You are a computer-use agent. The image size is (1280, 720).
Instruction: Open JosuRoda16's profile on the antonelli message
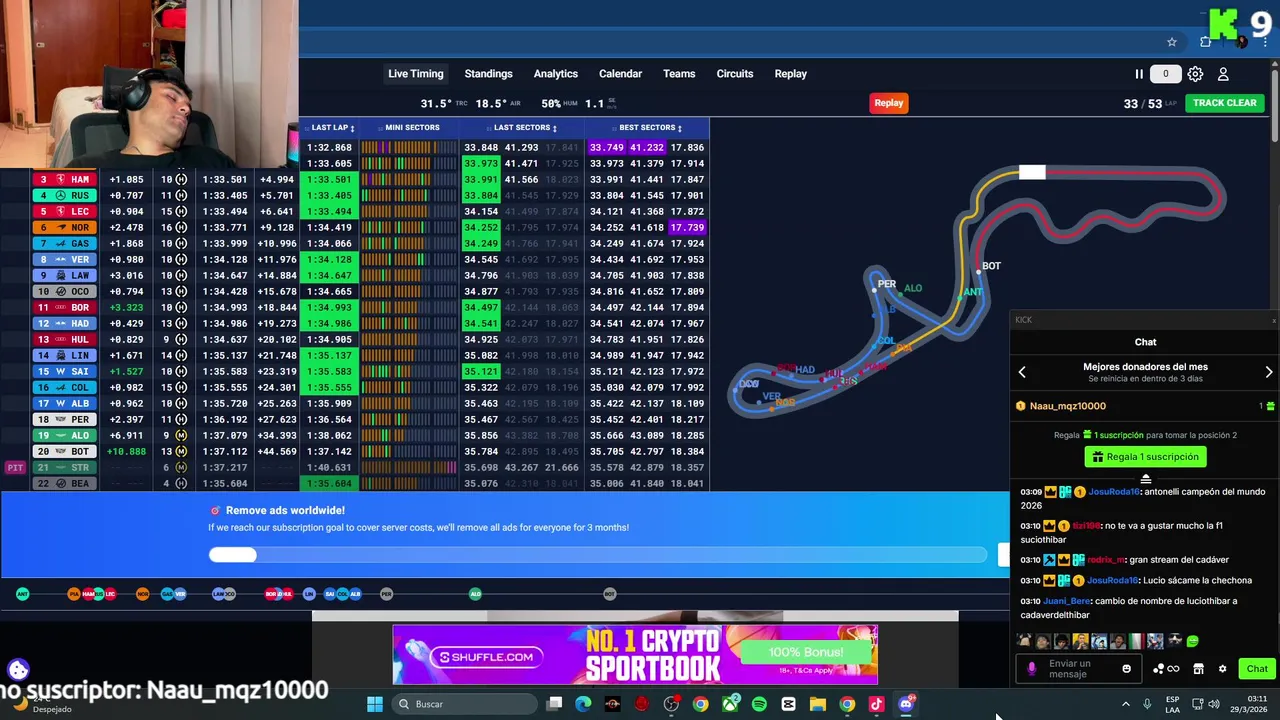point(1113,492)
